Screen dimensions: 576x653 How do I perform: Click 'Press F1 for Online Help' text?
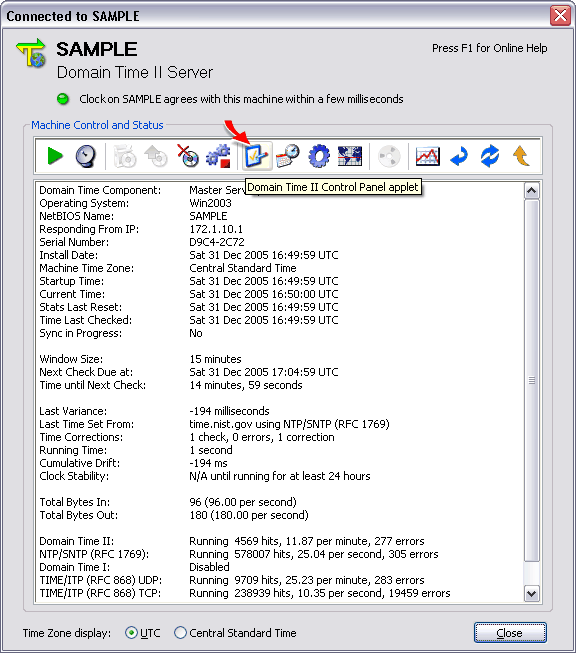[489, 48]
